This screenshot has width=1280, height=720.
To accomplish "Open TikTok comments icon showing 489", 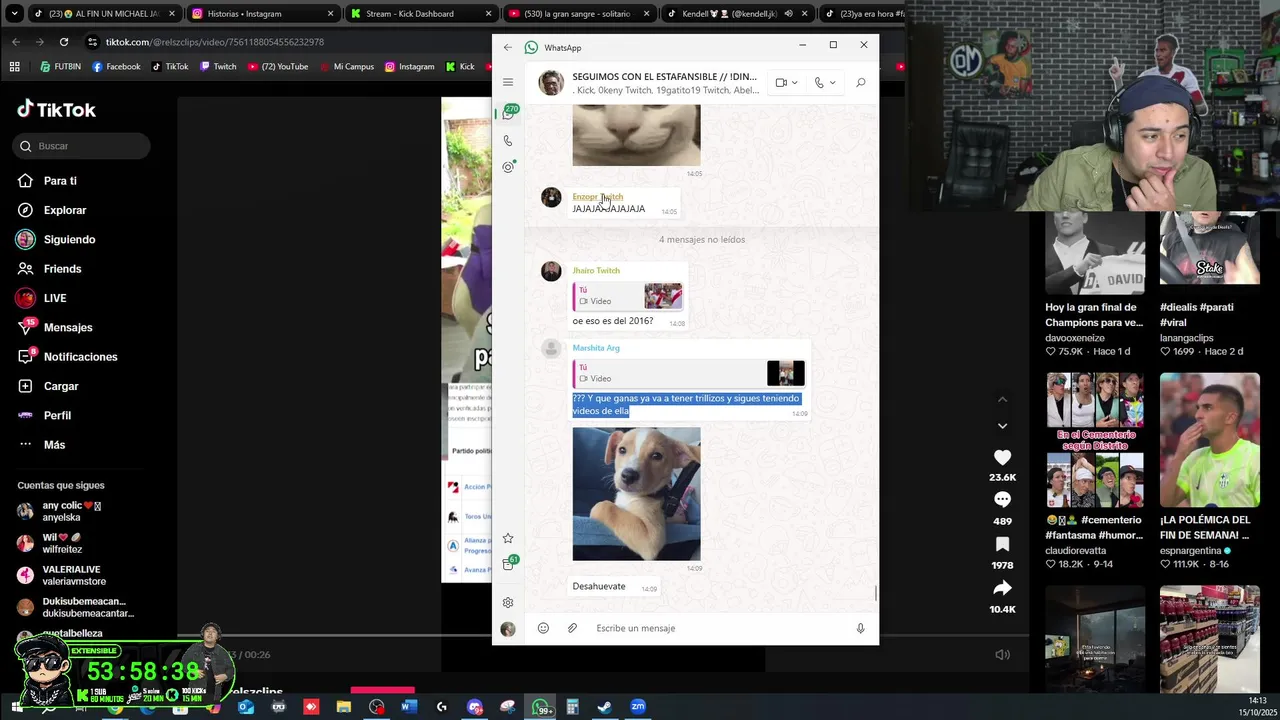I will pyautogui.click(x=1002, y=500).
